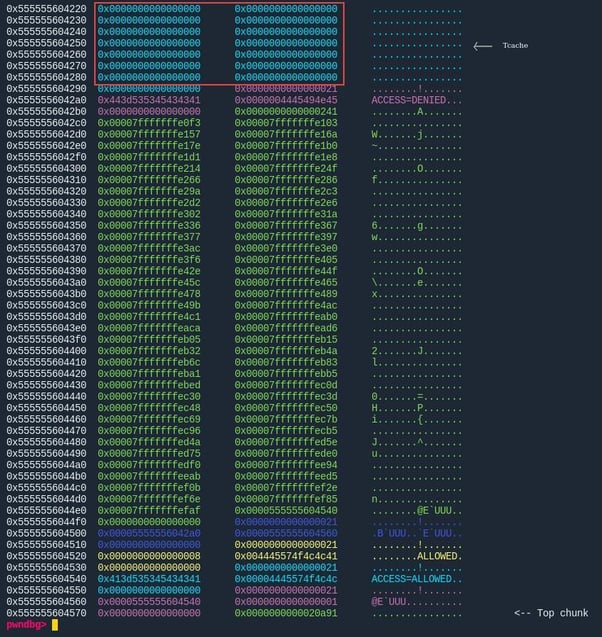
Task: Click the yellow ALLOWED ASCII text
Action: coord(437,556)
